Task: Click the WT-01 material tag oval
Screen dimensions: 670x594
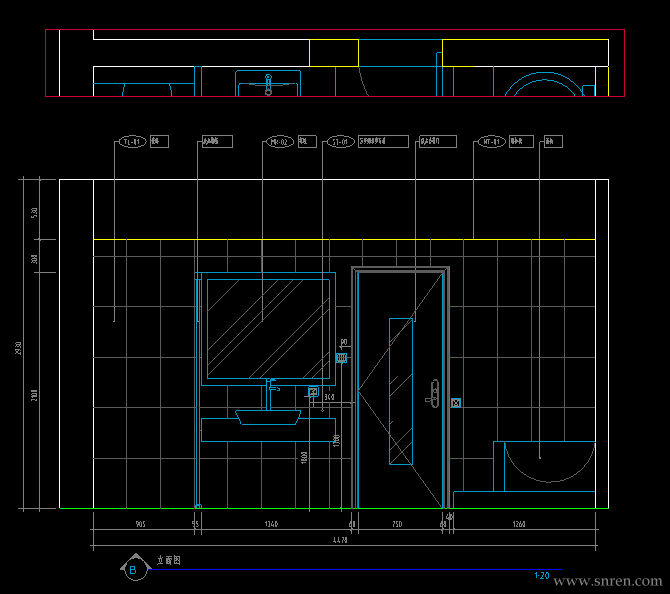Action: (x=492, y=141)
